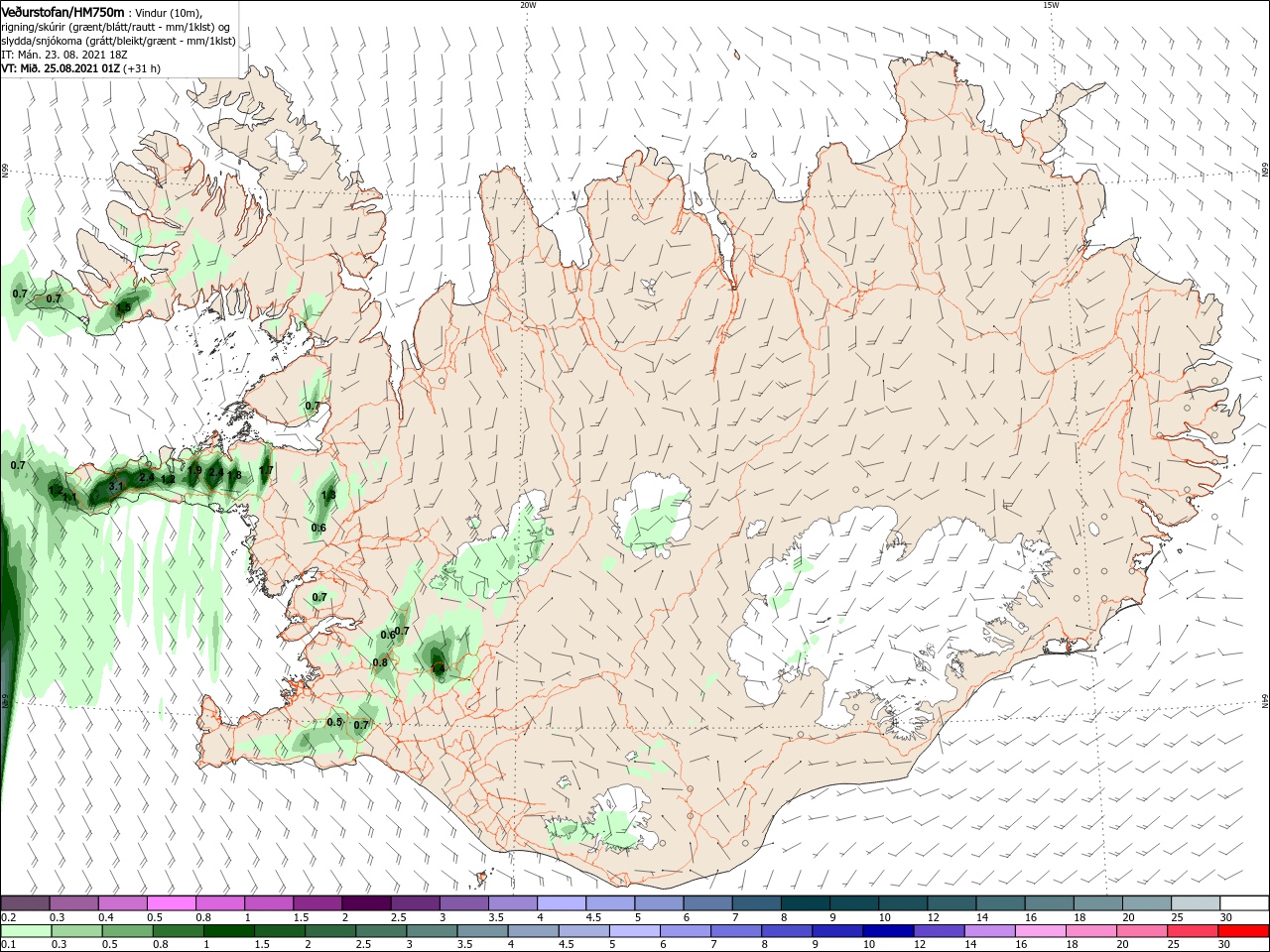
Task: Select the white swatch at 30 in top scale
Action: point(1244,903)
